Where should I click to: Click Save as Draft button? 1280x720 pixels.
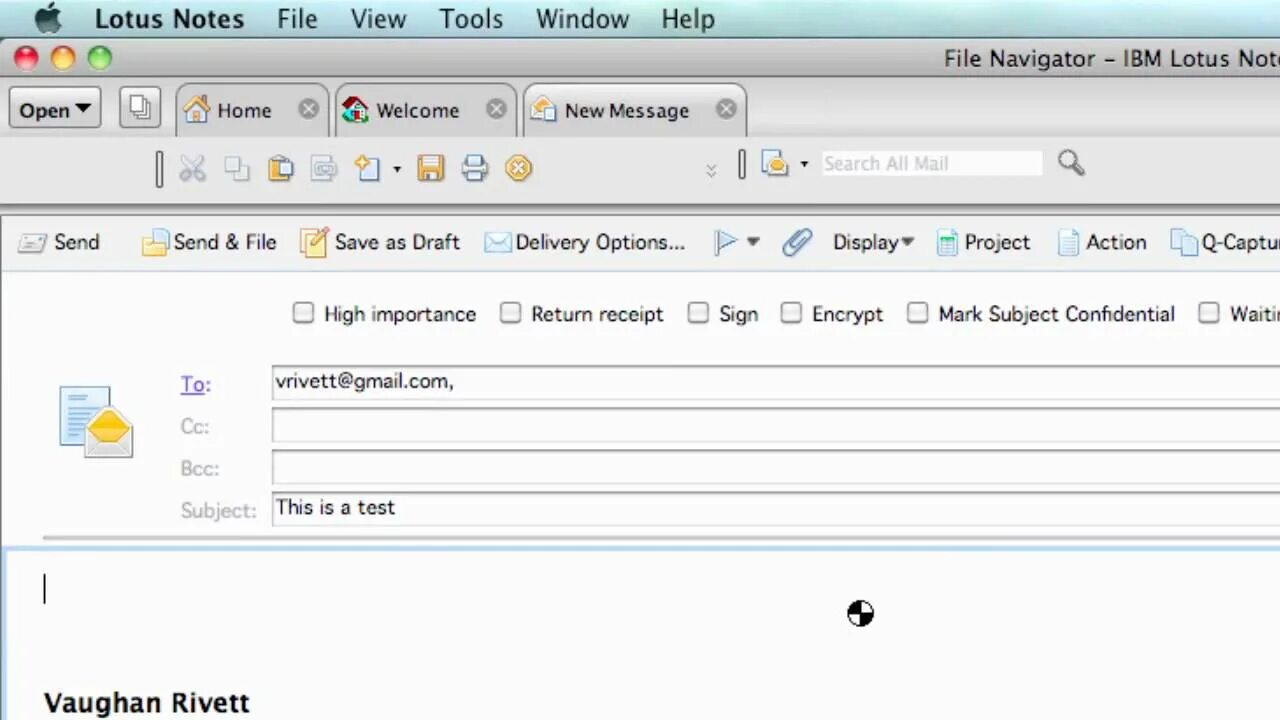381,242
